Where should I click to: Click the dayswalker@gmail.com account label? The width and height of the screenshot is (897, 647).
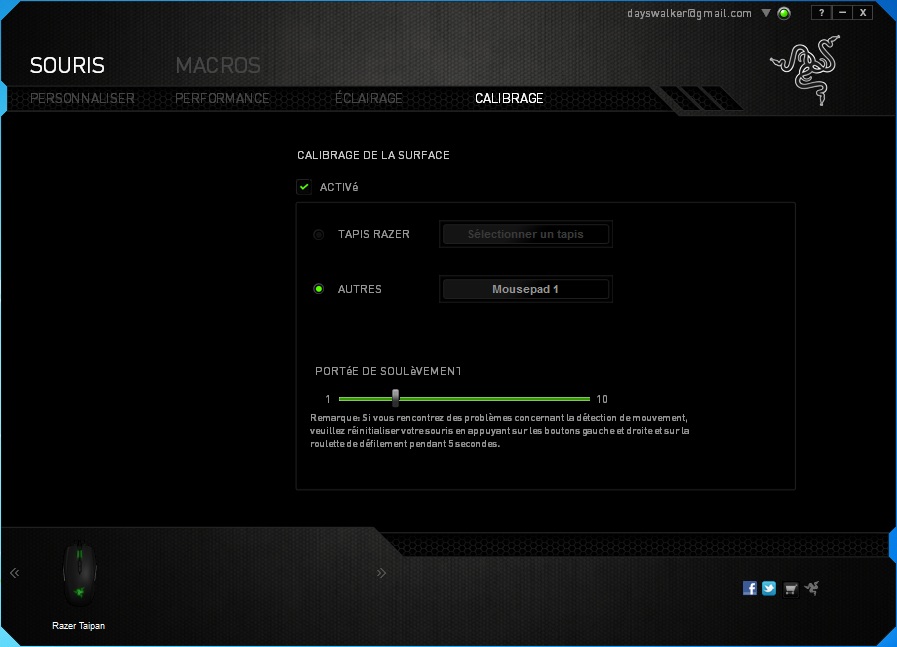tap(689, 13)
